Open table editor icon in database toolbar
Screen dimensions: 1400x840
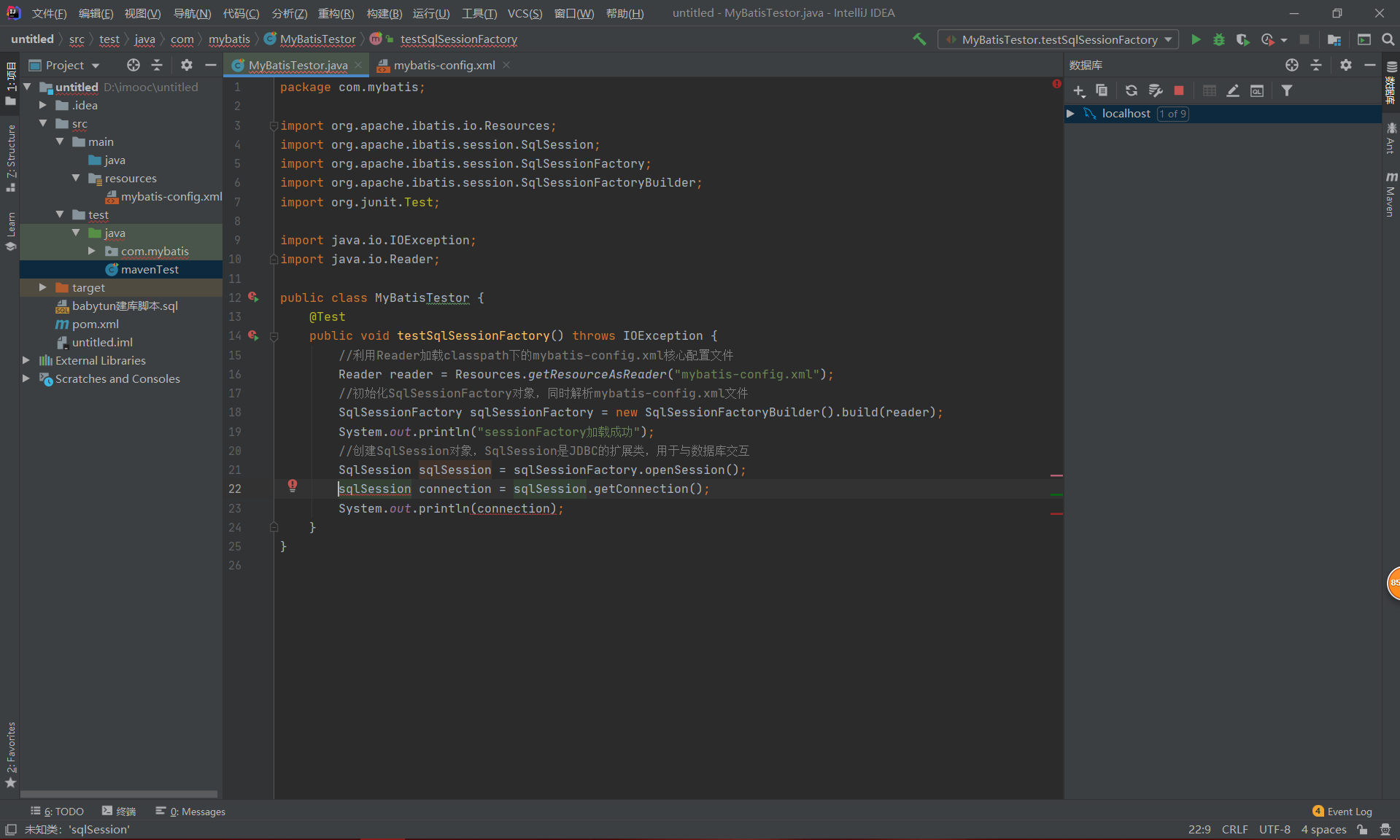tap(1209, 90)
